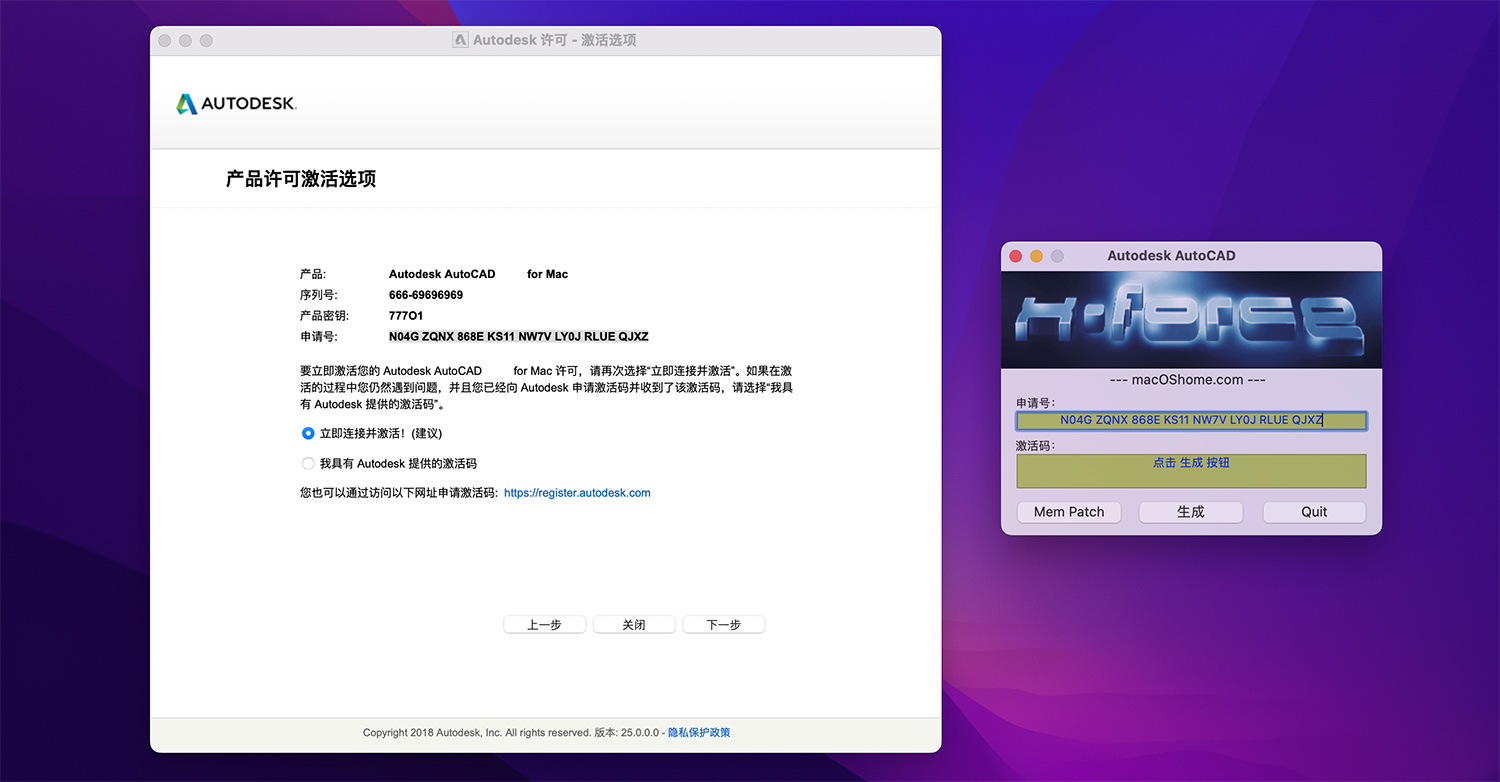Click the 上一步 (Back) button

[x=544, y=625]
